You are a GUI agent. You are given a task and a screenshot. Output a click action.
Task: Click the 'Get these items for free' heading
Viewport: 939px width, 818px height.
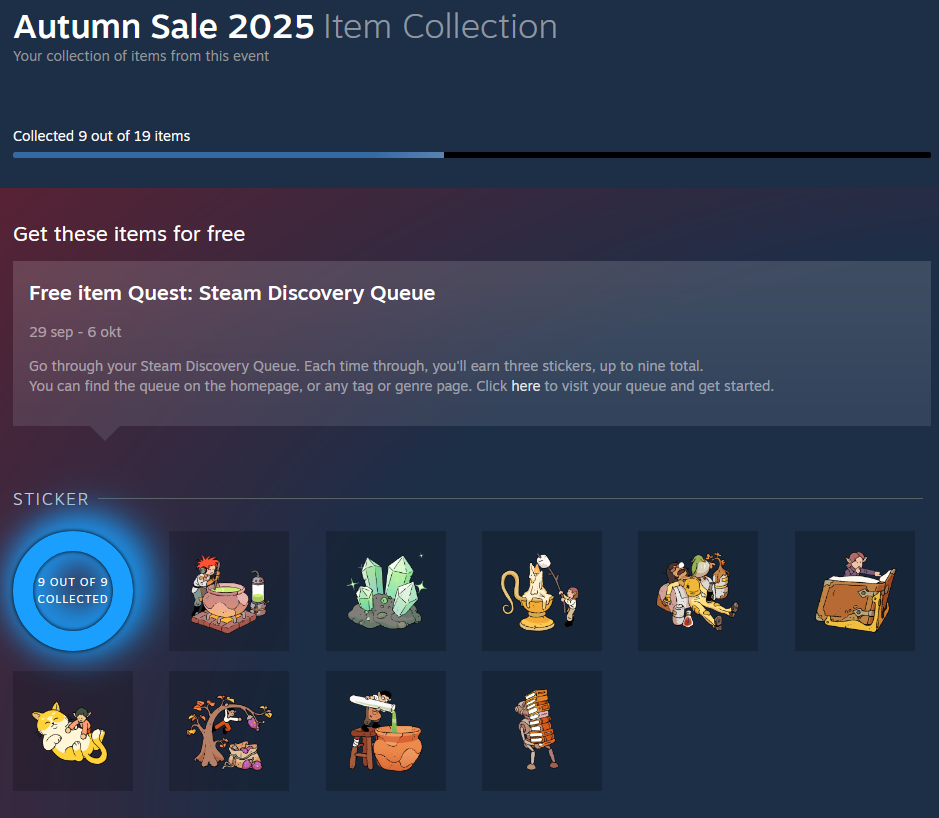pos(129,234)
